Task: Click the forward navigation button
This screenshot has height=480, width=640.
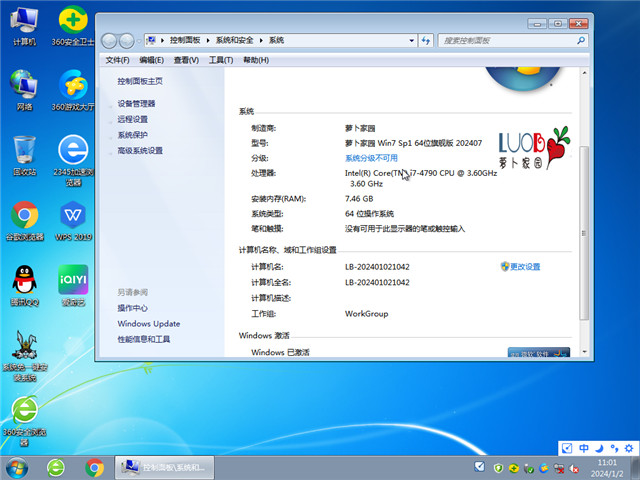Action: click(x=127, y=40)
